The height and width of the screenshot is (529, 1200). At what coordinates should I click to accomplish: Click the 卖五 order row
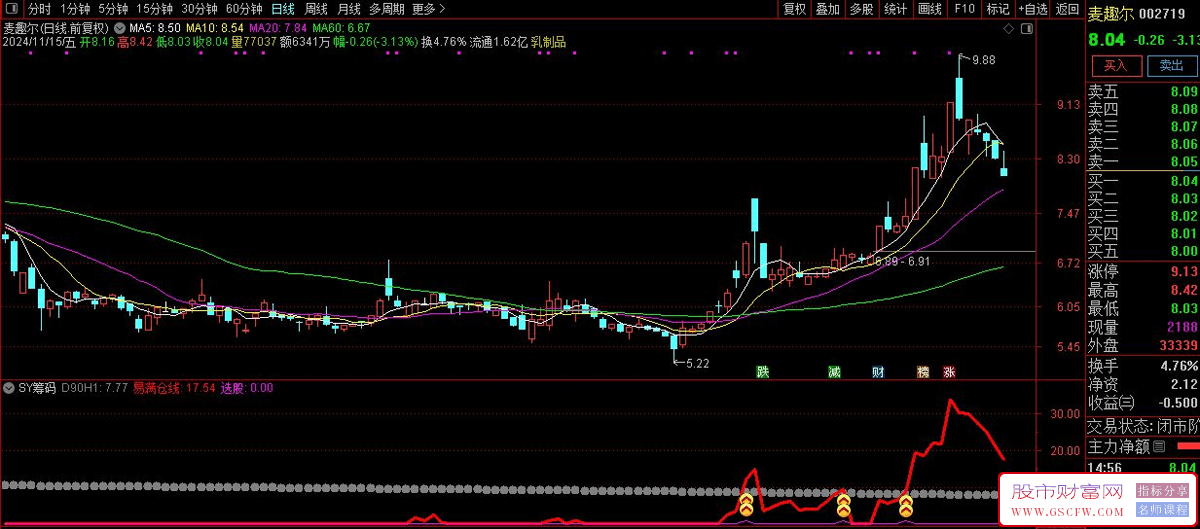(1143, 91)
